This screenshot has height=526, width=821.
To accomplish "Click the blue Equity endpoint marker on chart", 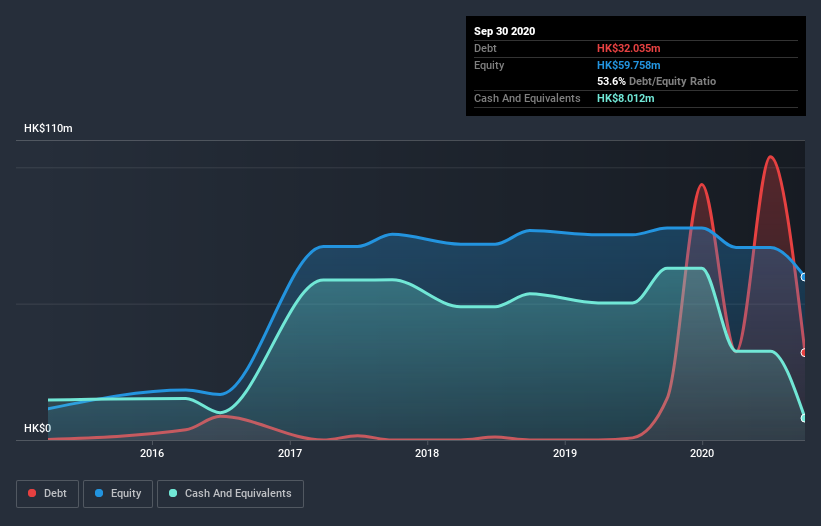I will coord(804,277).
